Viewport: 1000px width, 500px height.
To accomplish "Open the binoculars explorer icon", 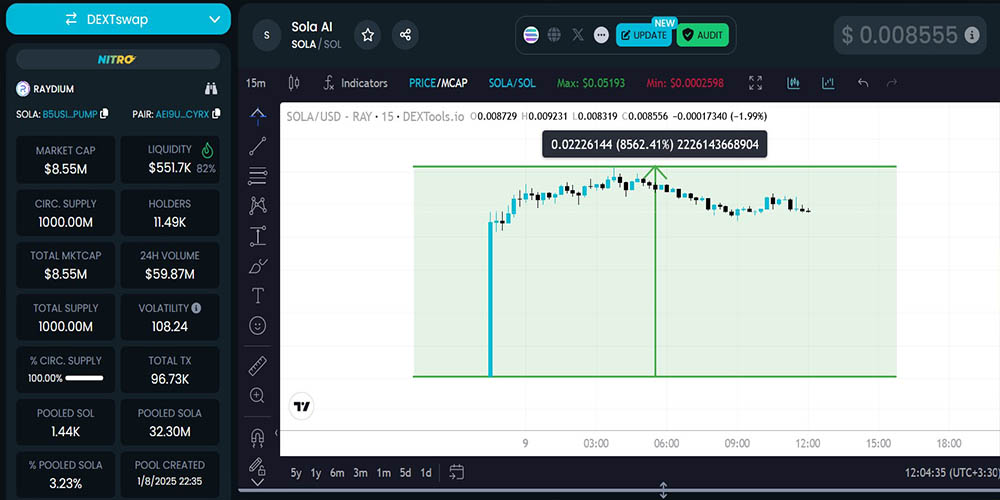I will [211, 89].
